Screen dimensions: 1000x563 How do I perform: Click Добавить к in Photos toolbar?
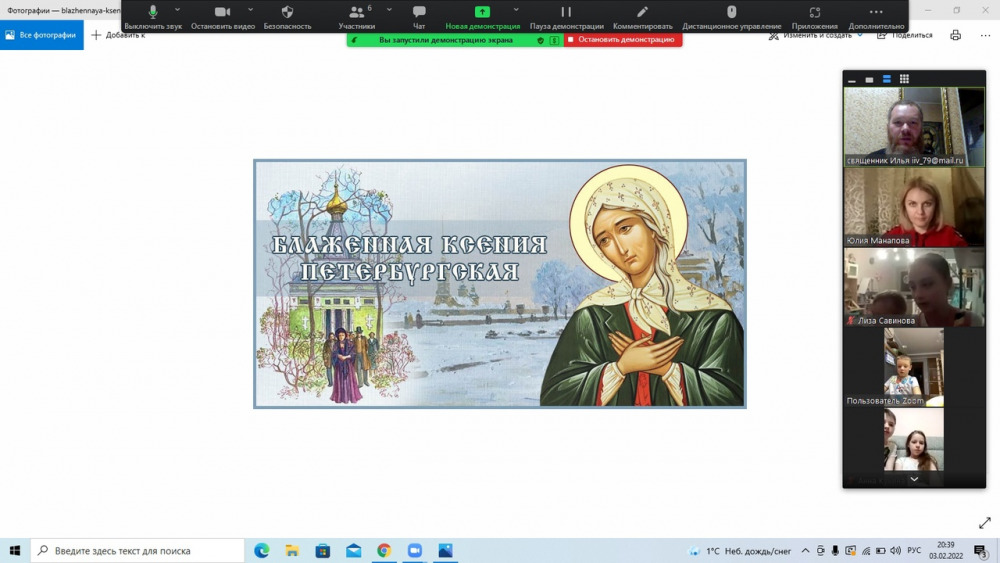(119, 35)
